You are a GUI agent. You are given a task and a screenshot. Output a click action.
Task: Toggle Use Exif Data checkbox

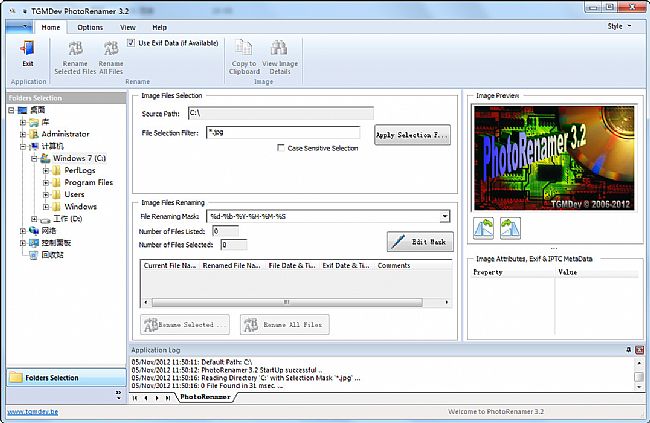(x=131, y=43)
